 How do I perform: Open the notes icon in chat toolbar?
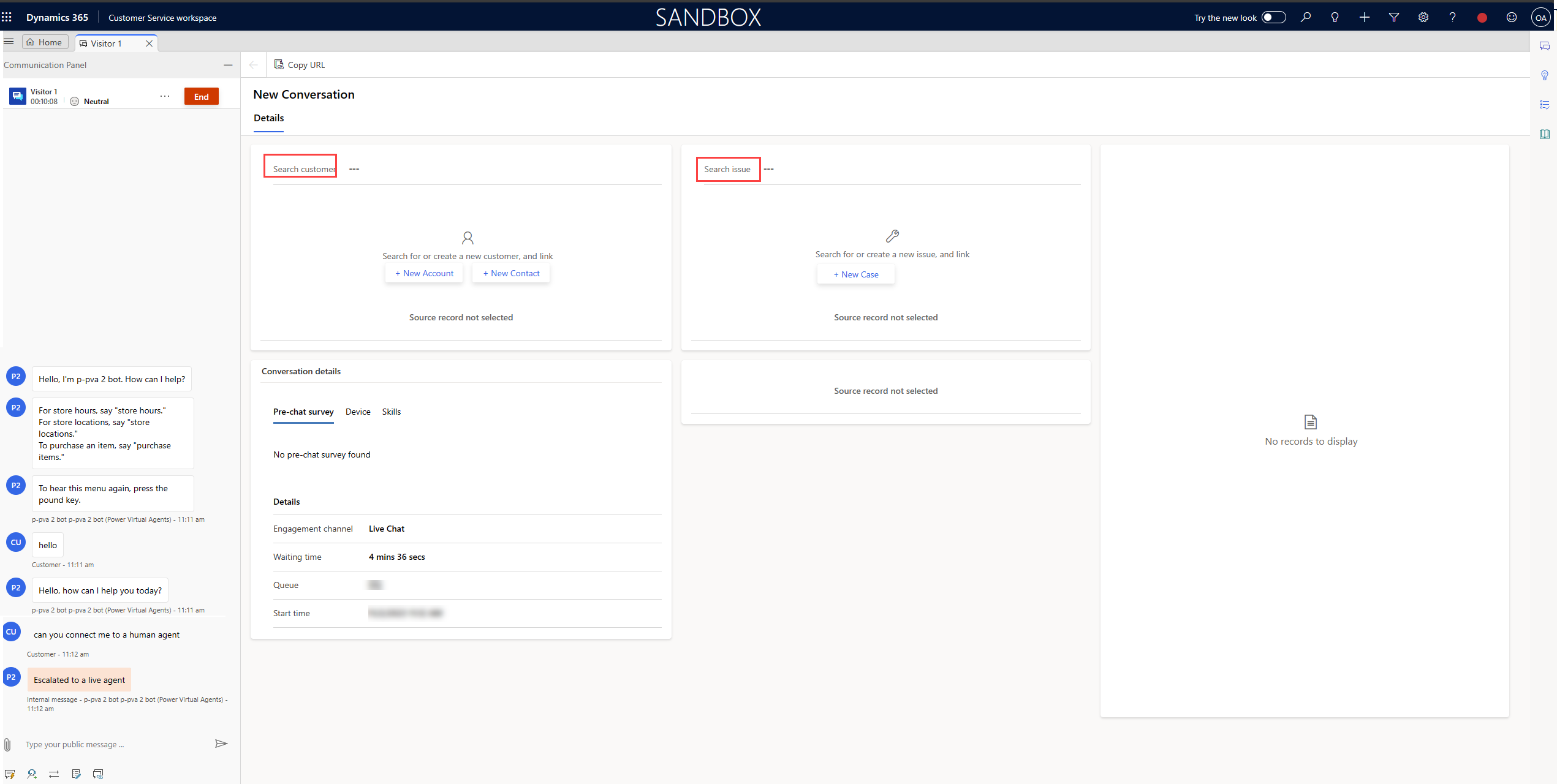[76, 774]
